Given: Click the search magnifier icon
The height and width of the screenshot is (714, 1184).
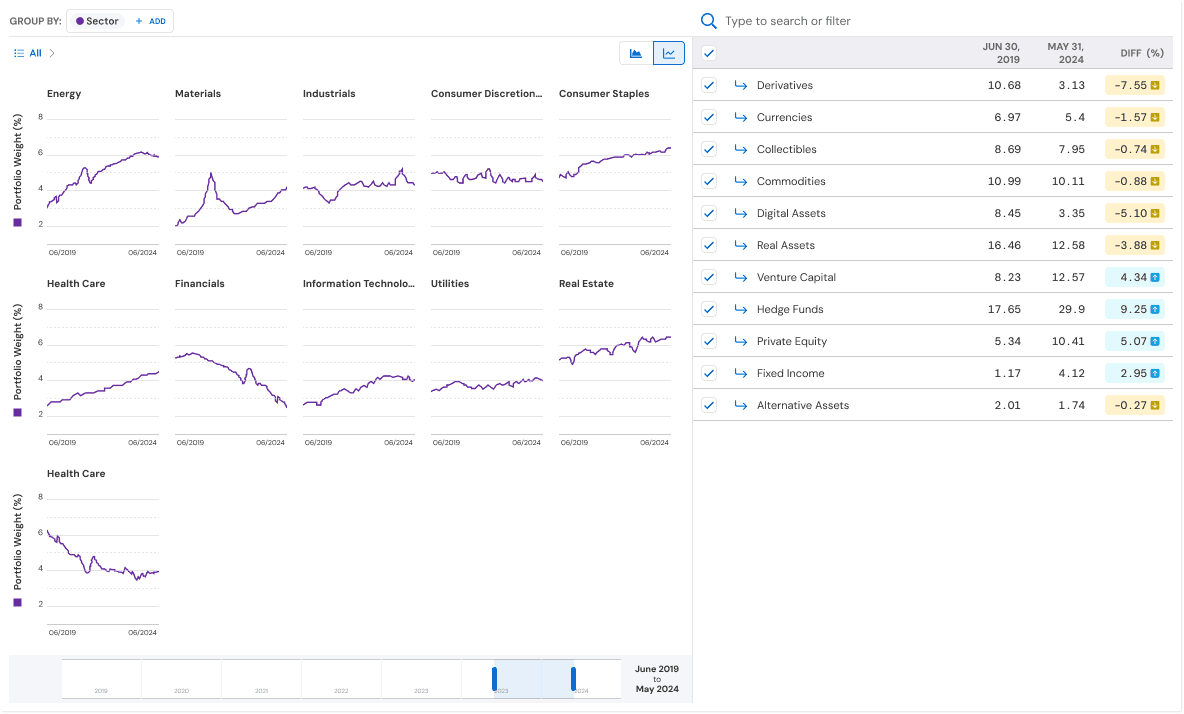Looking at the screenshot, I should (708, 21).
